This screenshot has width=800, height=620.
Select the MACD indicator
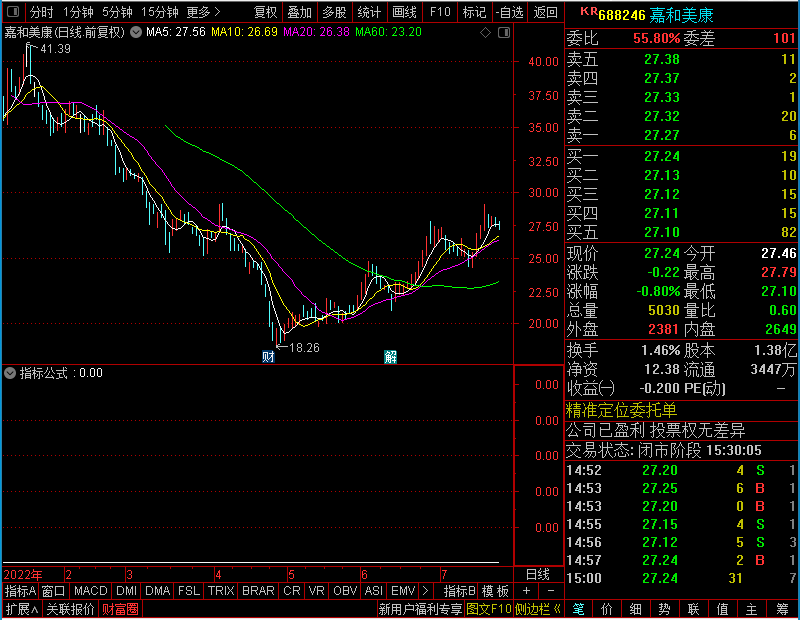click(x=90, y=591)
